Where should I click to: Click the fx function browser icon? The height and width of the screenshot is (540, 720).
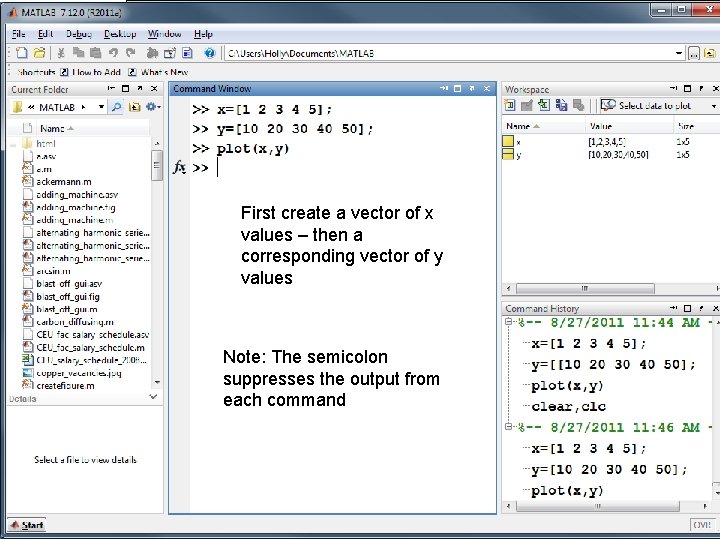point(179,168)
